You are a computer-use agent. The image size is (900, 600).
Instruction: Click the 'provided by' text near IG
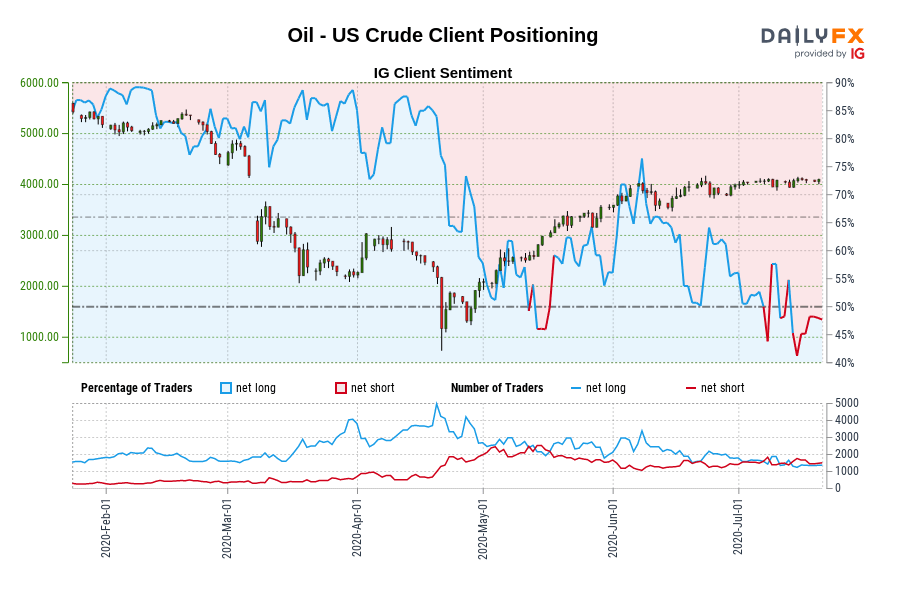point(820,54)
